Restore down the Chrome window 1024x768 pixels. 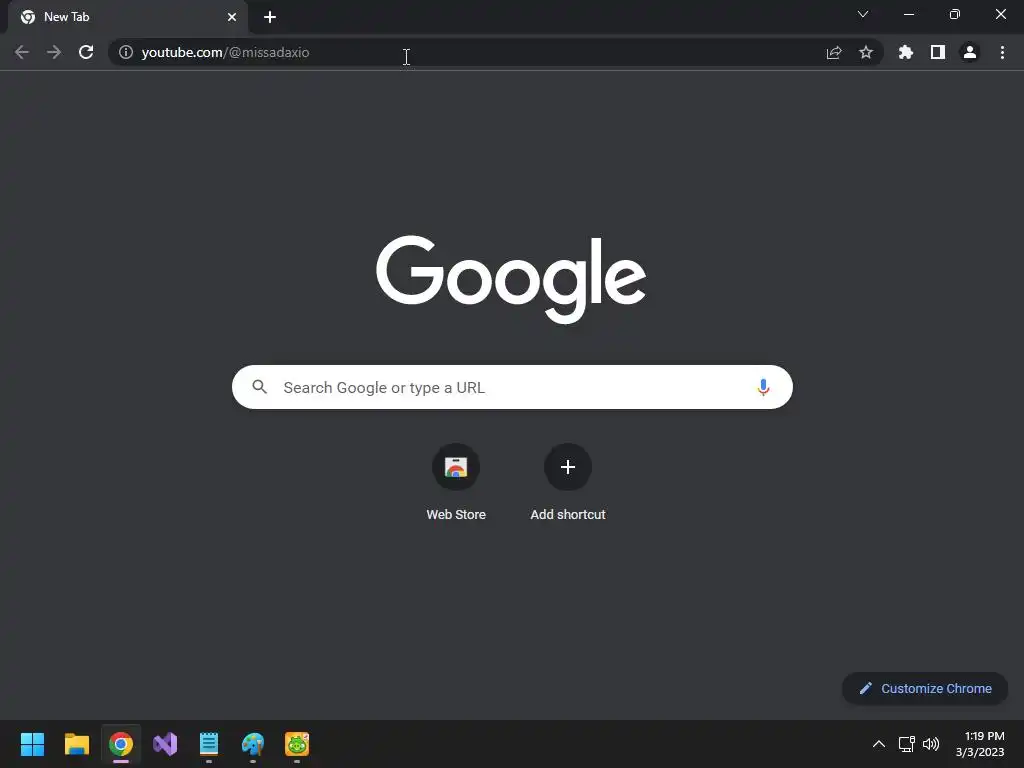tap(955, 14)
